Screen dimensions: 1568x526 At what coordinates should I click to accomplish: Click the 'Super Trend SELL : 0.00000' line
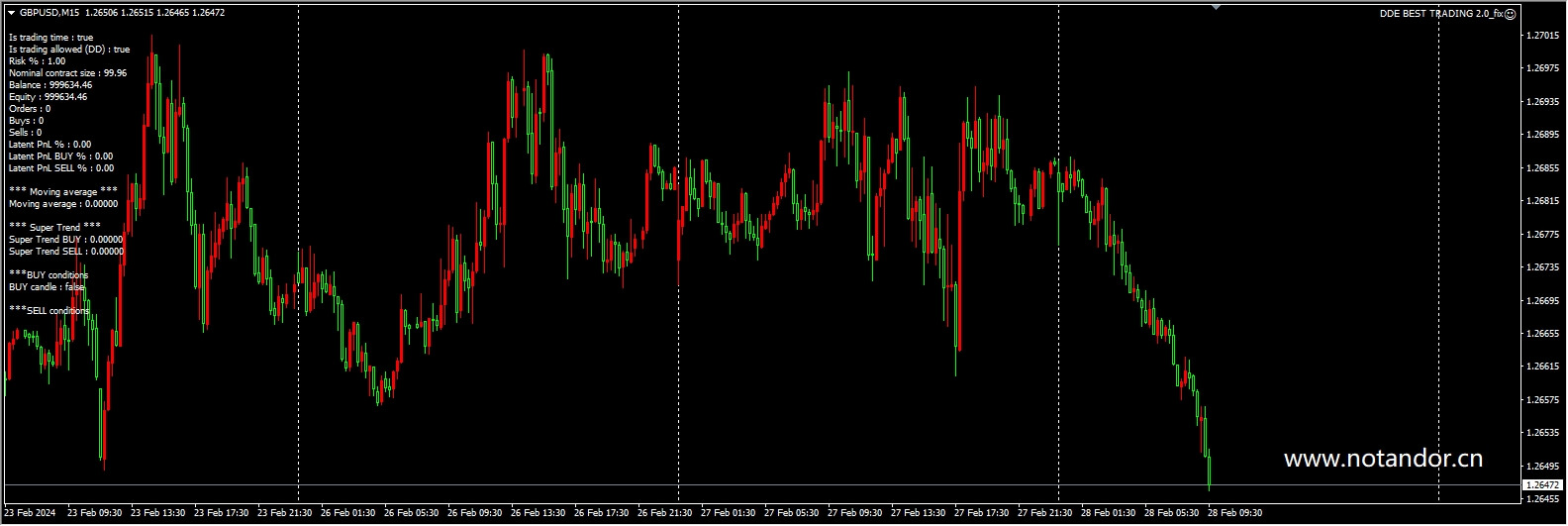pyautogui.click(x=66, y=252)
